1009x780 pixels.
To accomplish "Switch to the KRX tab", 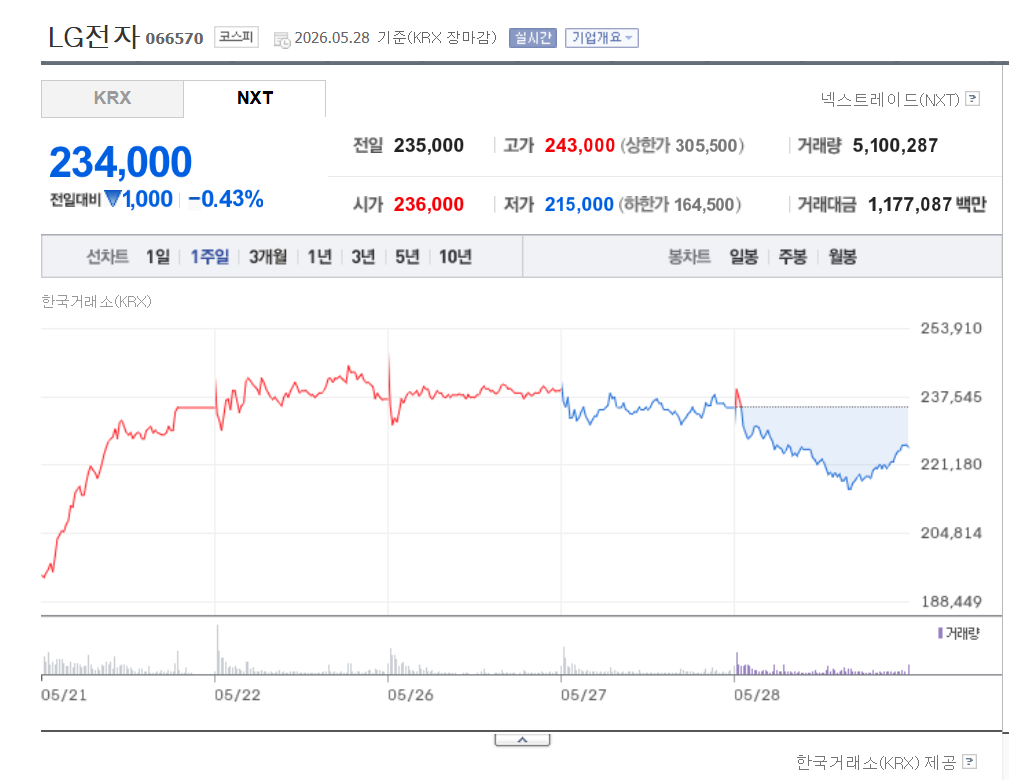I will 113,98.
